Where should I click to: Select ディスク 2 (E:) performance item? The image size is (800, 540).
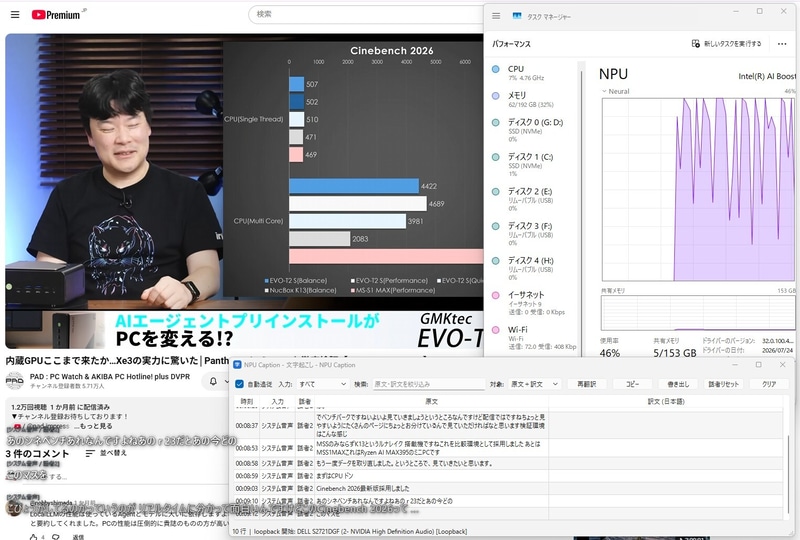[533, 199]
